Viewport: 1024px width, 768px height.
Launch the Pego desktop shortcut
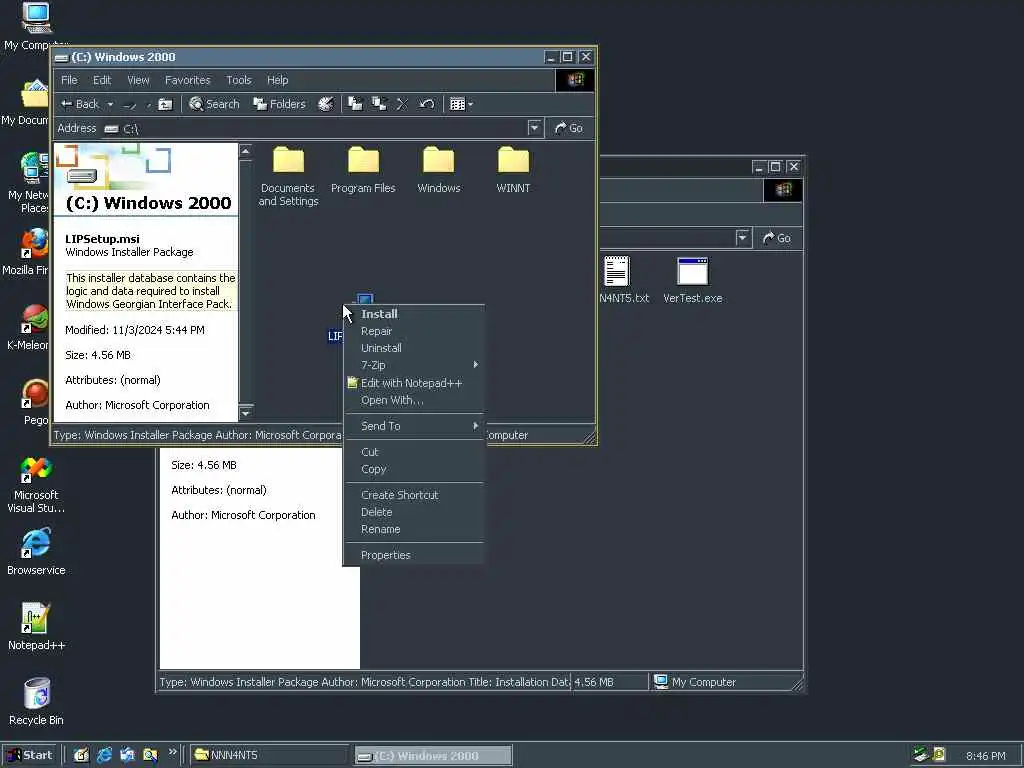[x=35, y=402]
